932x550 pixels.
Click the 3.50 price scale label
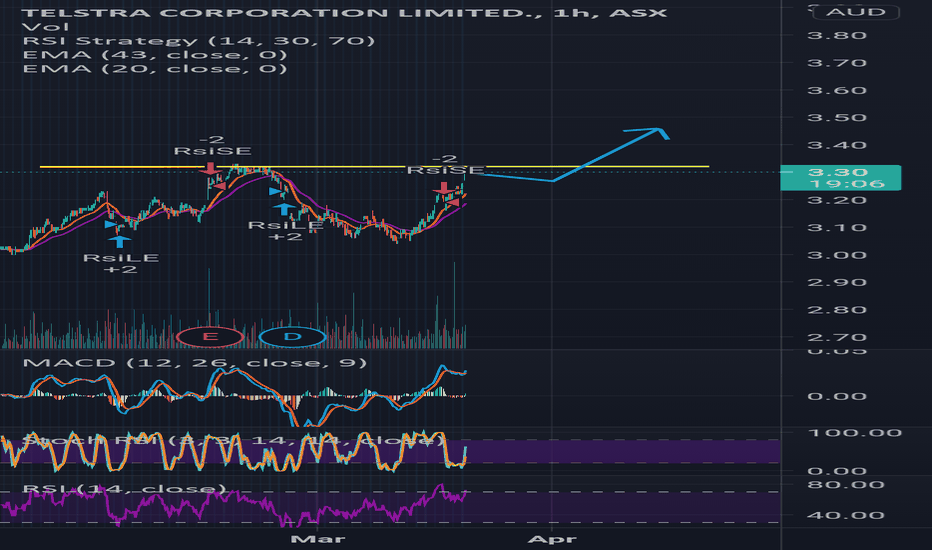[x=837, y=118]
